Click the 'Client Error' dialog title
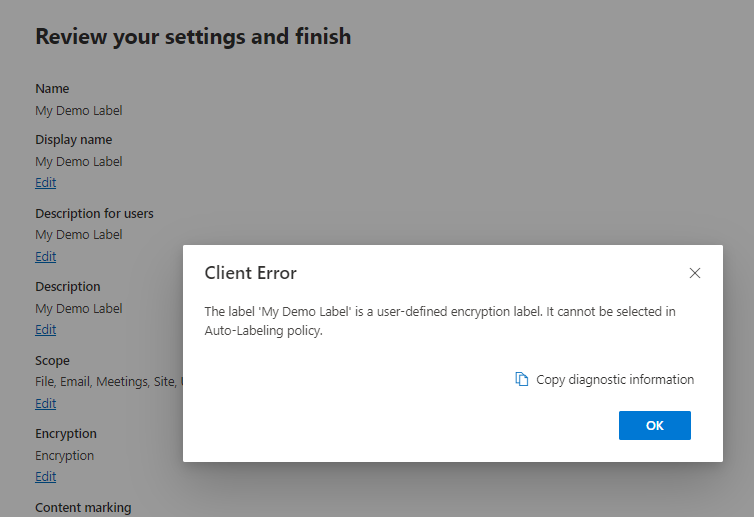This screenshot has width=754, height=517. pos(250,273)
